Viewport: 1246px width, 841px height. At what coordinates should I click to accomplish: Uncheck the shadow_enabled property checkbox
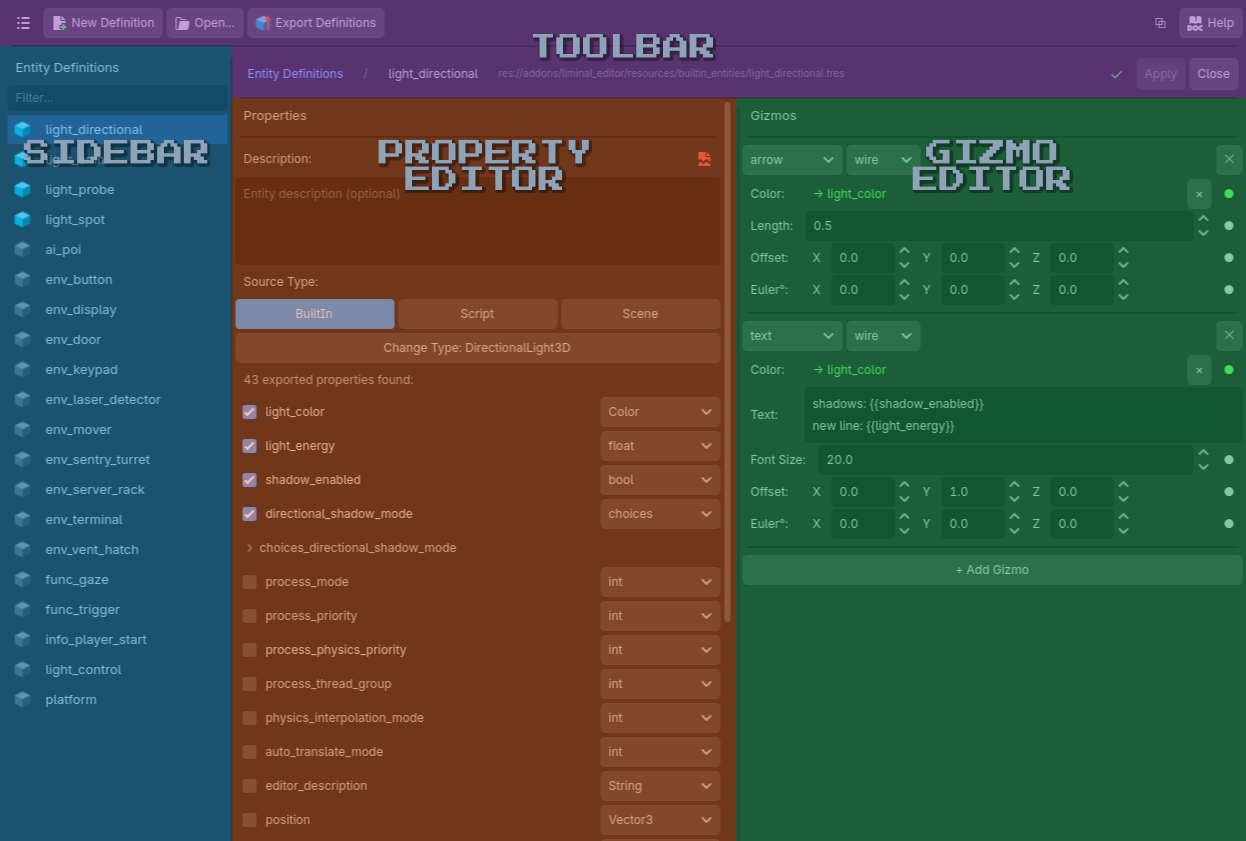coord(250,480)
